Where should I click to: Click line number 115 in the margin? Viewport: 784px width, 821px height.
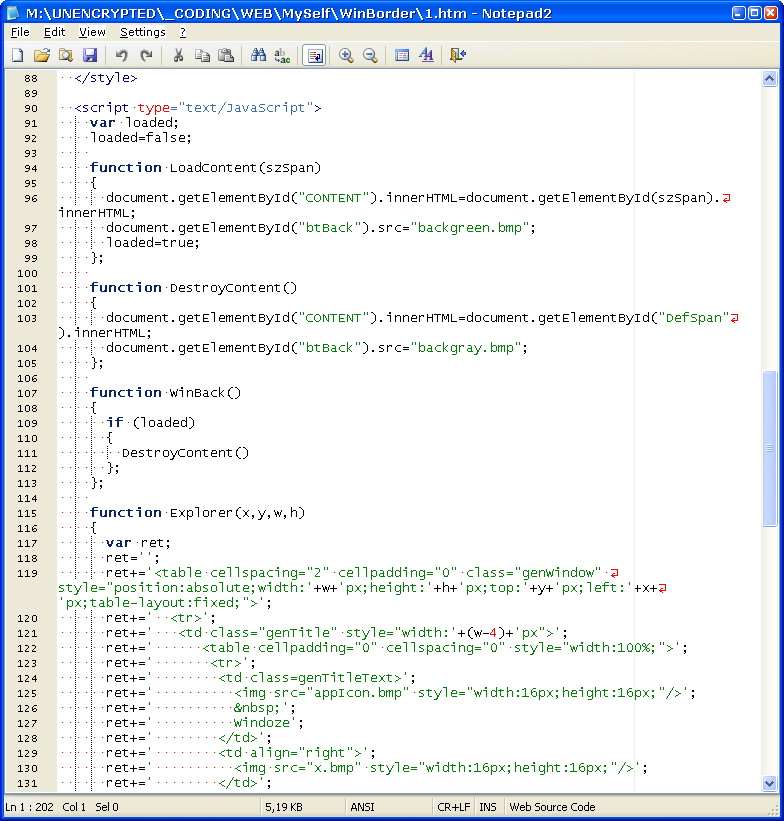tap(27, 514)
